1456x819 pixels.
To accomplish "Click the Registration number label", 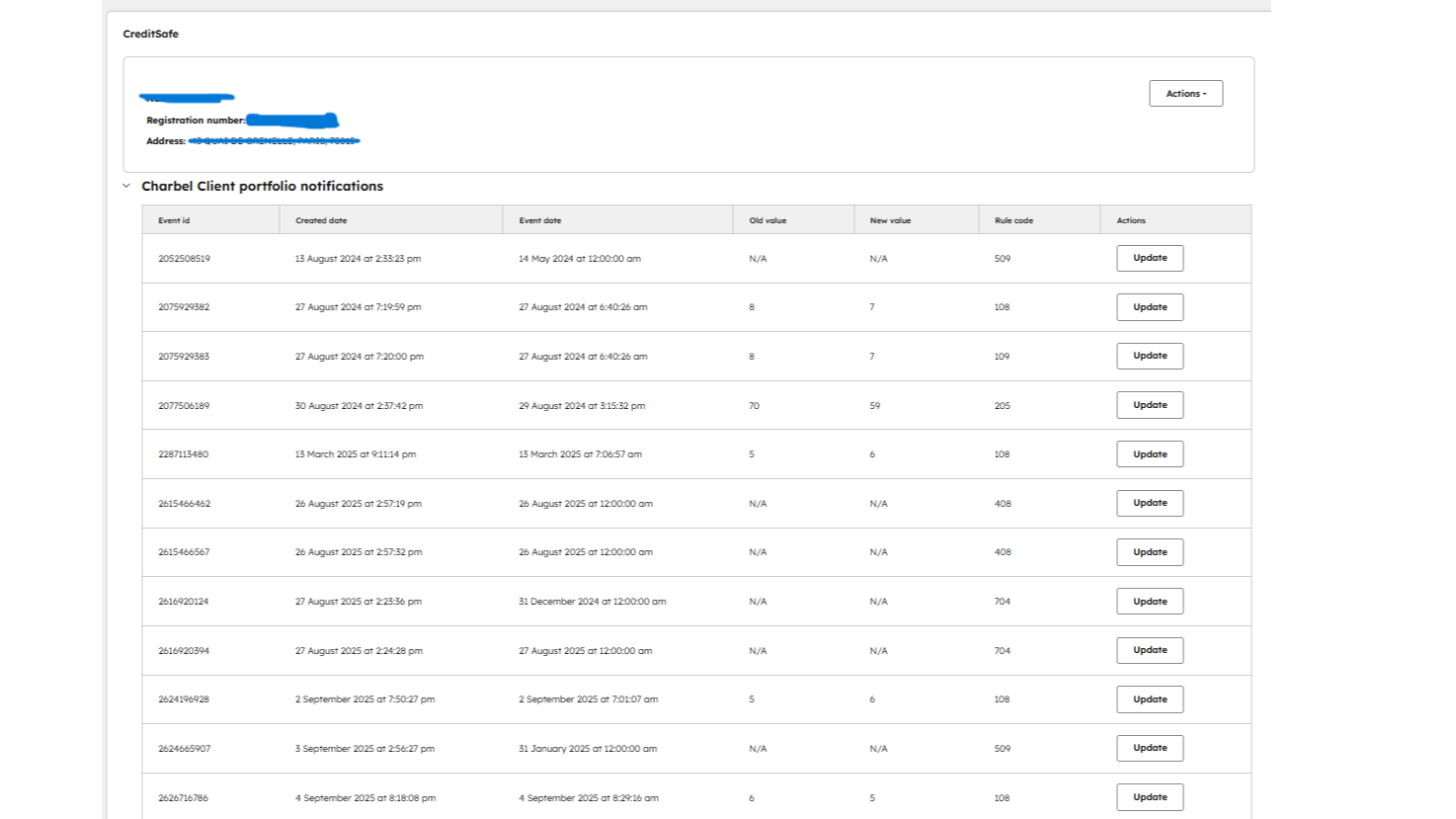I will pyautogui.click(x=196, y=121).
